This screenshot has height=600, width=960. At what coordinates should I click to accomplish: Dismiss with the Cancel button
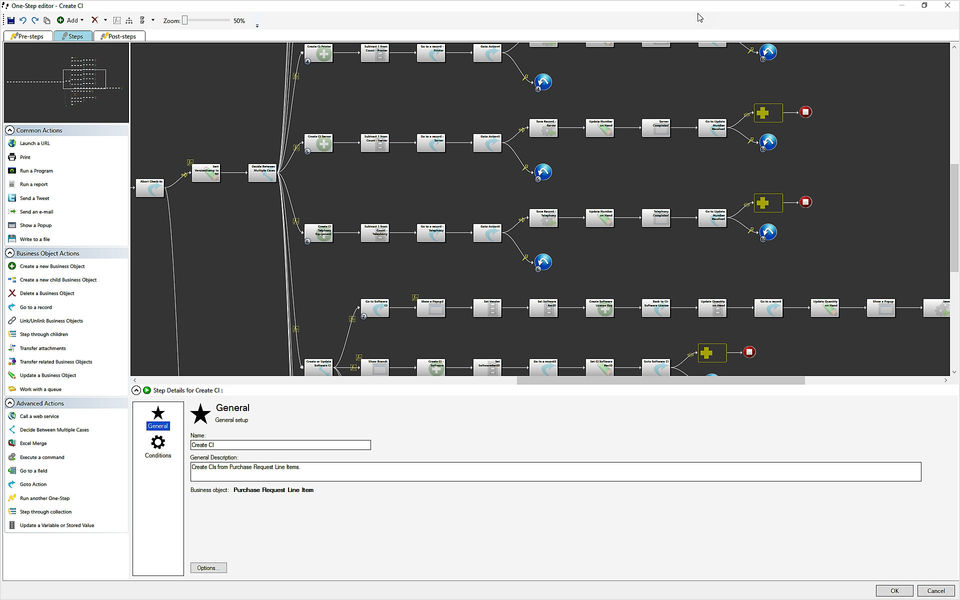(x=936, y=591)
